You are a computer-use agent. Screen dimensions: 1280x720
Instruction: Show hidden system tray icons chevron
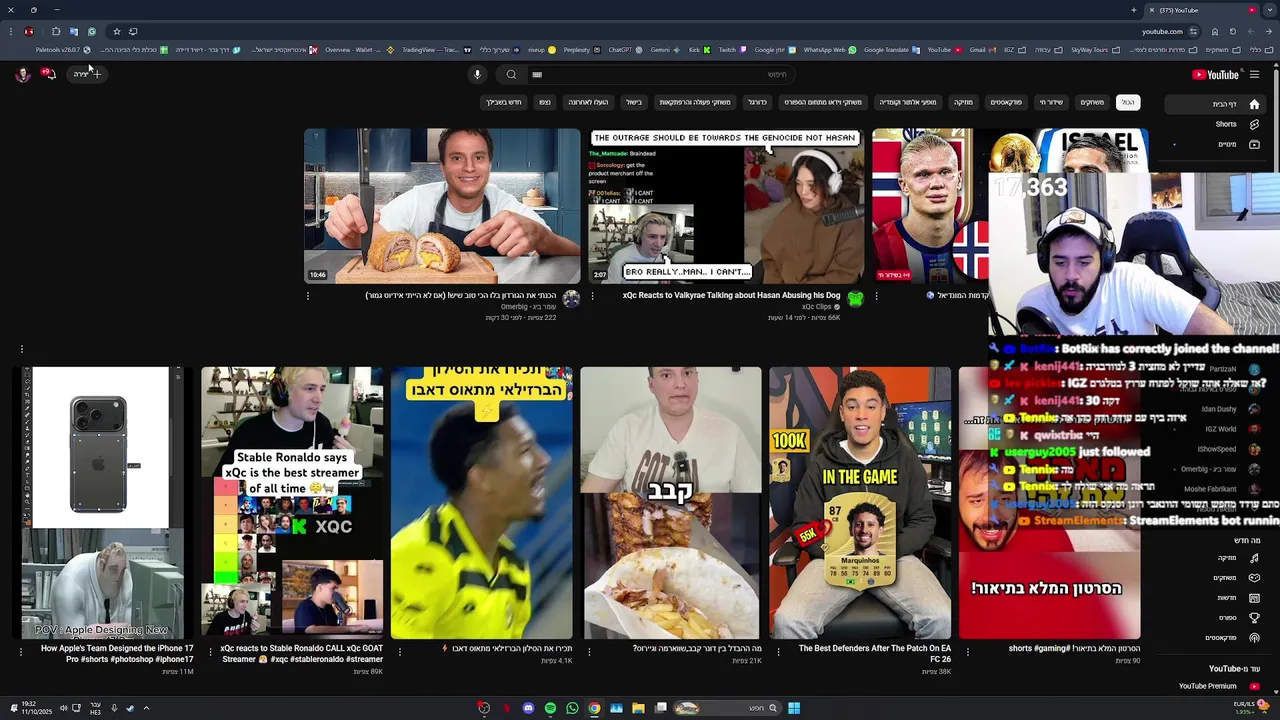[146, 708]
